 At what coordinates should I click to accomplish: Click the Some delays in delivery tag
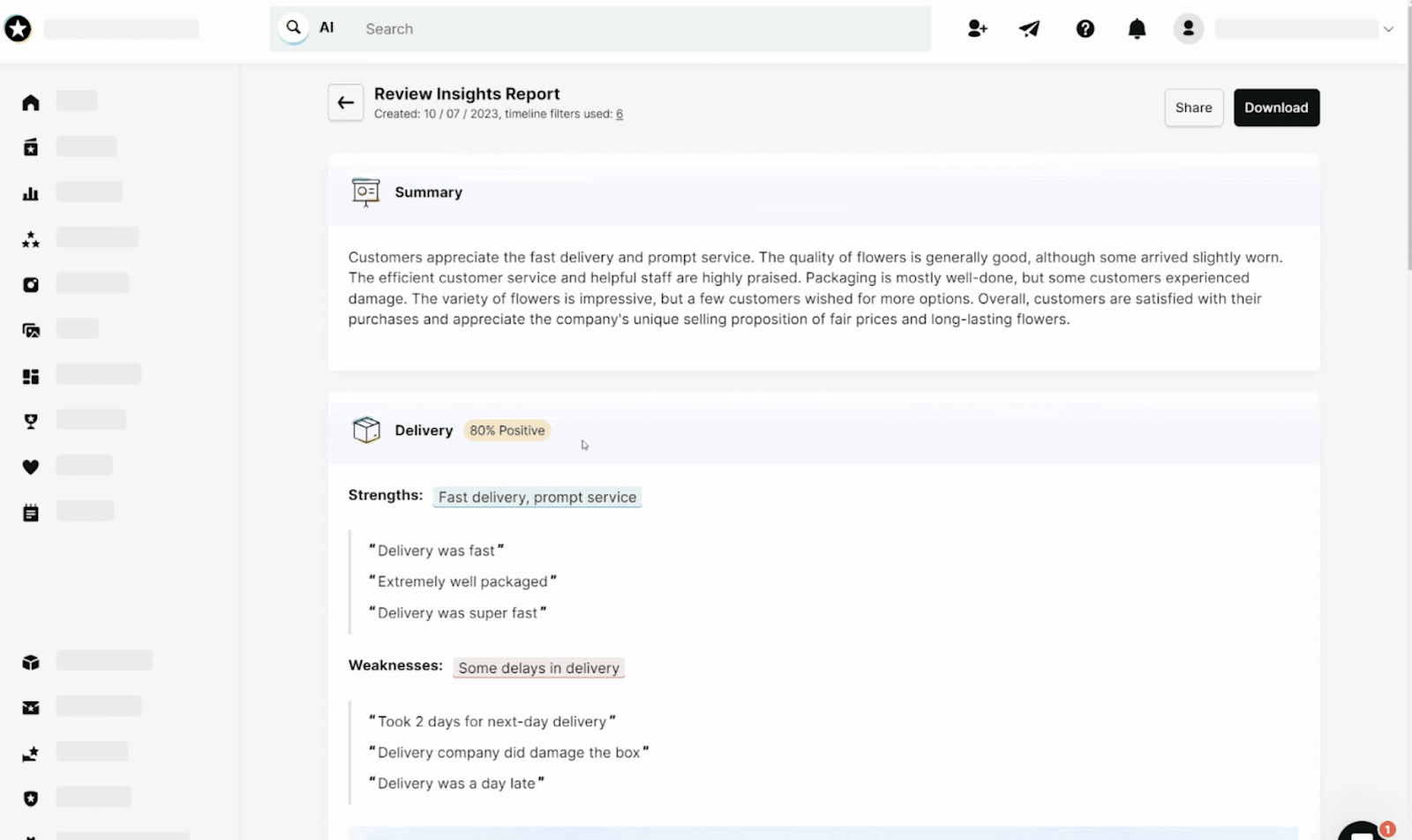[538, 668]
